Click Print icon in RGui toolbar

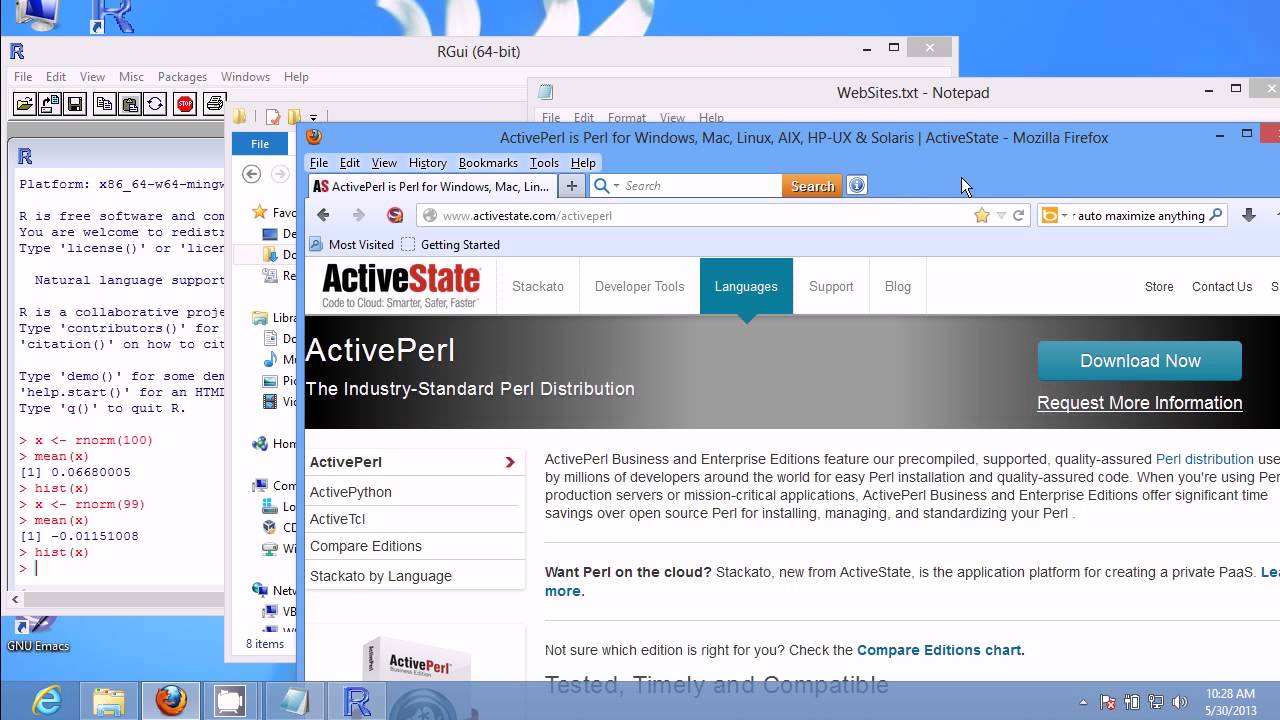click(214, 103)
